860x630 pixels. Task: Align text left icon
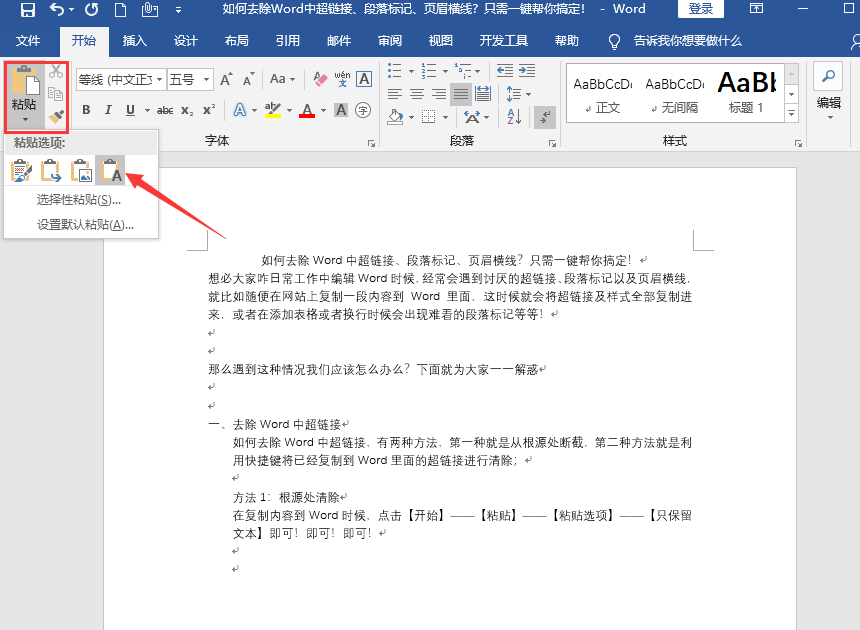click(395, 94)
